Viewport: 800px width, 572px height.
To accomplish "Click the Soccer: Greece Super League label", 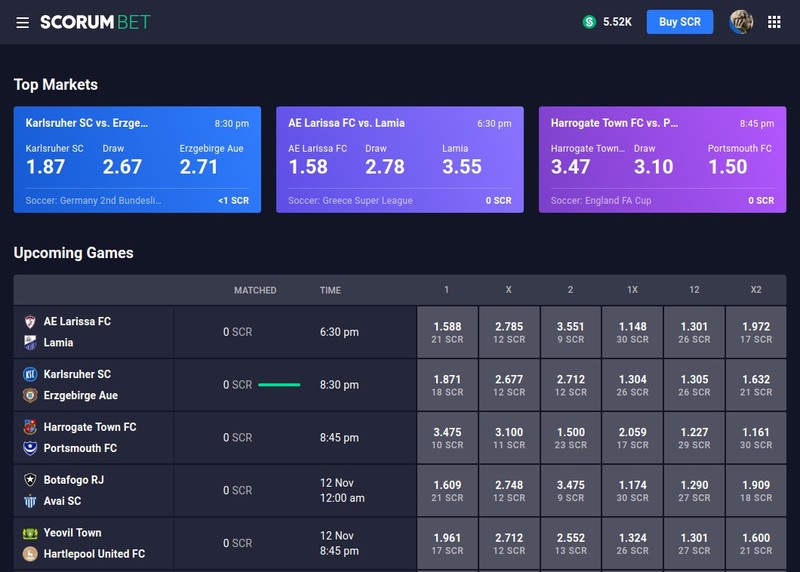I will [350, 201].
